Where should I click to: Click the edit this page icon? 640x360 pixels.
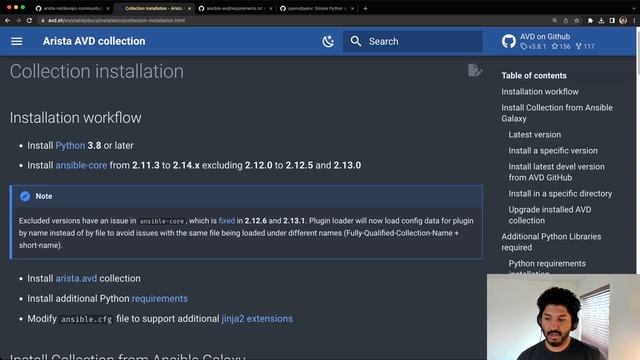(475, 70)
